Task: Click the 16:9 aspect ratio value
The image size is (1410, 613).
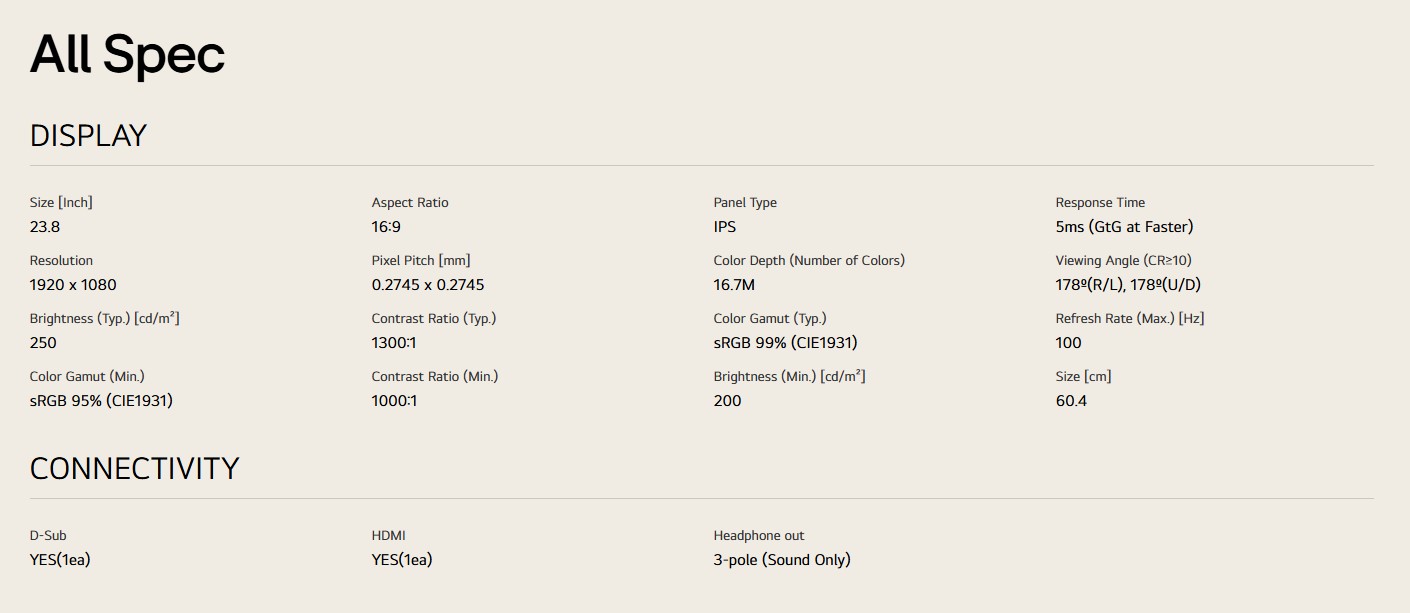Action: [386, 227]
